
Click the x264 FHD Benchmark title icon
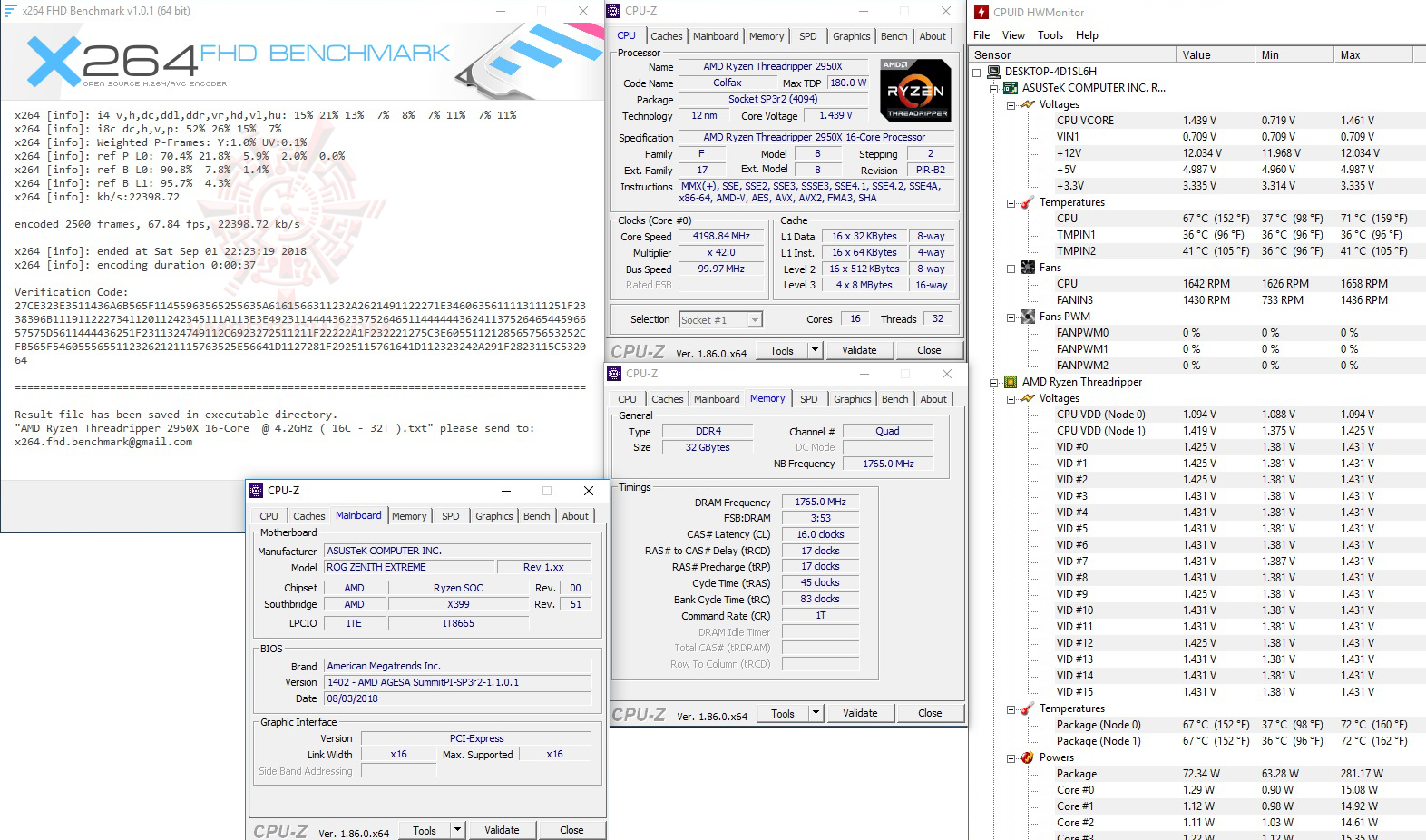(10, 11)
